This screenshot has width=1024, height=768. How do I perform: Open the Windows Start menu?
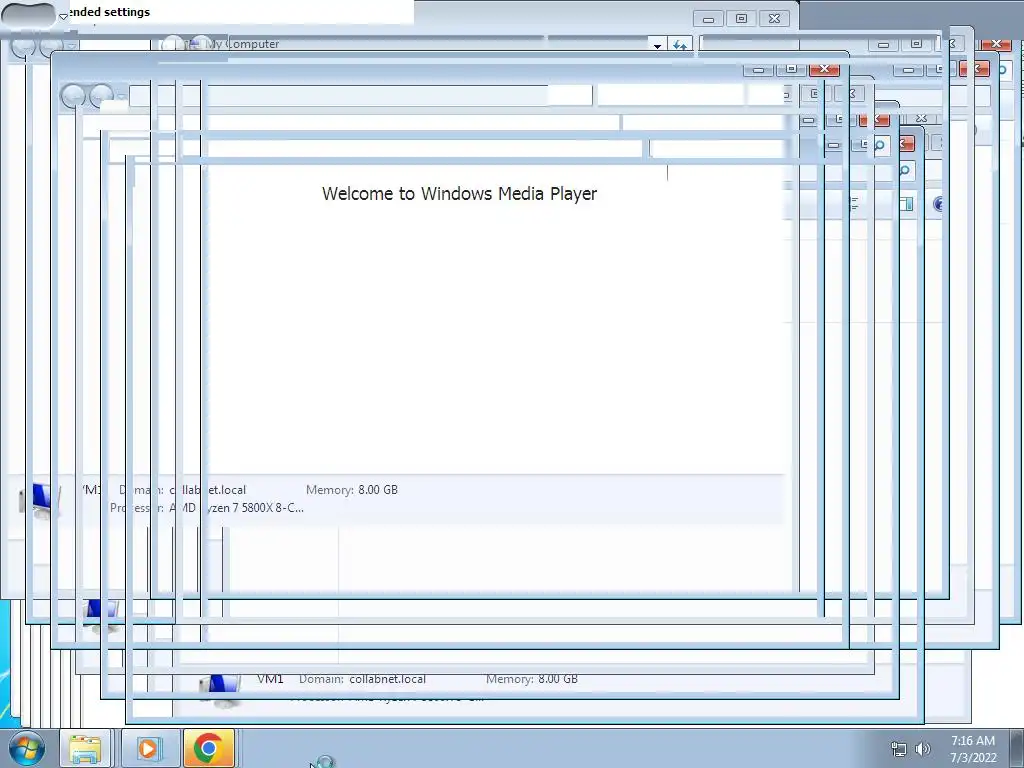pyautogui.click(x=27, y=748)
